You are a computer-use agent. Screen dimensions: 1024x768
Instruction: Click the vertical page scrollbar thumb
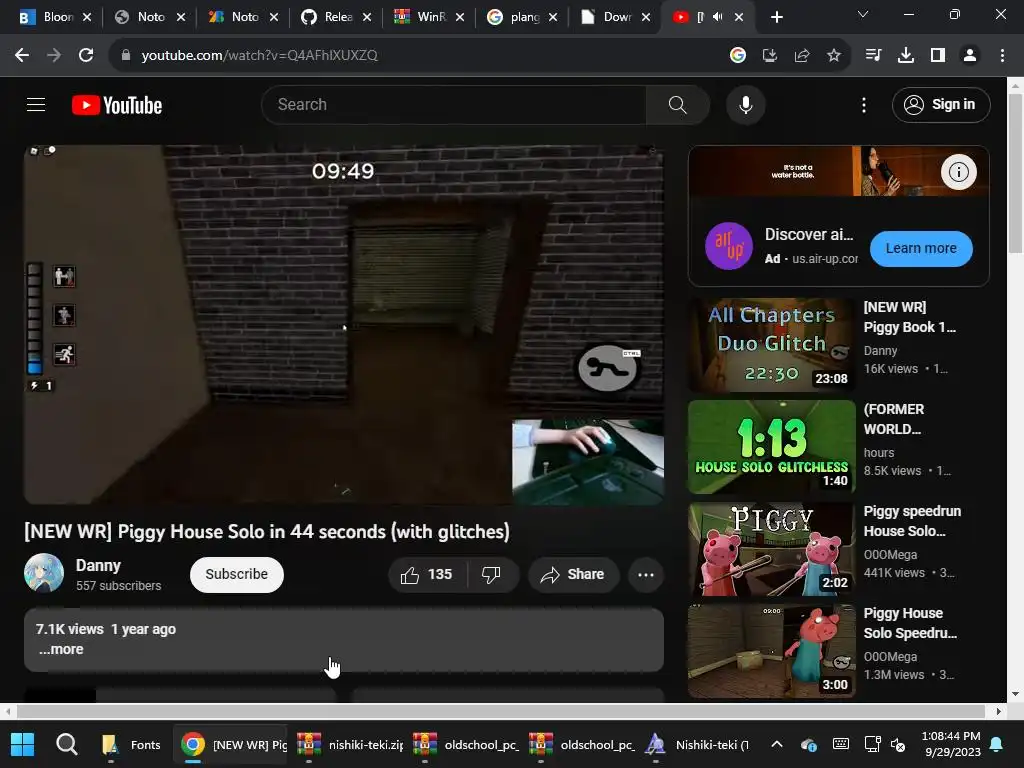1016,173
